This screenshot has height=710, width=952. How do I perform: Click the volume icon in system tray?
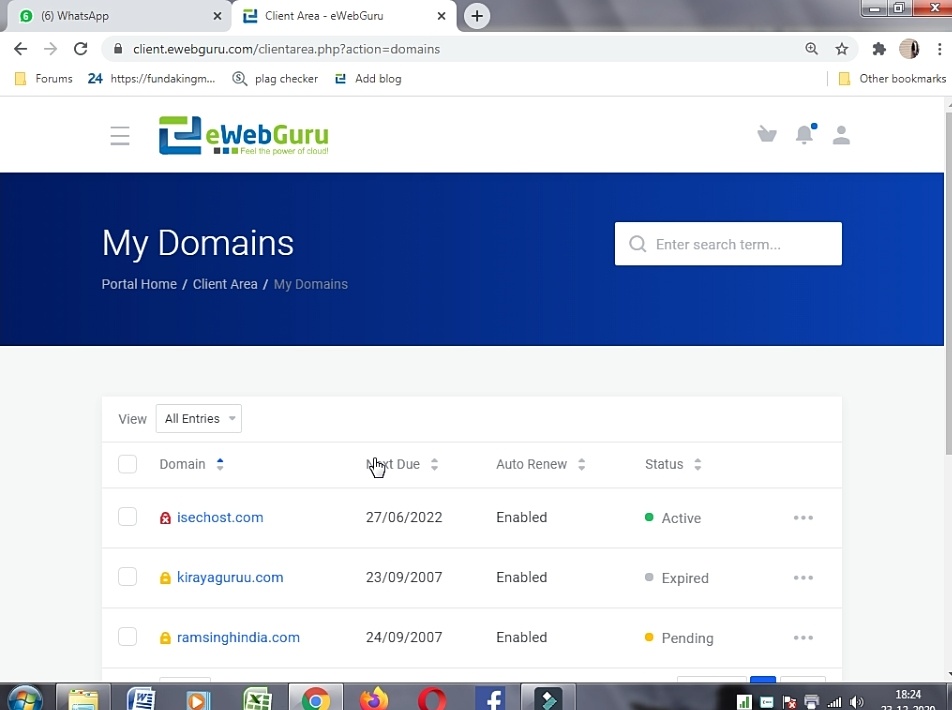(x=857, y=703)
